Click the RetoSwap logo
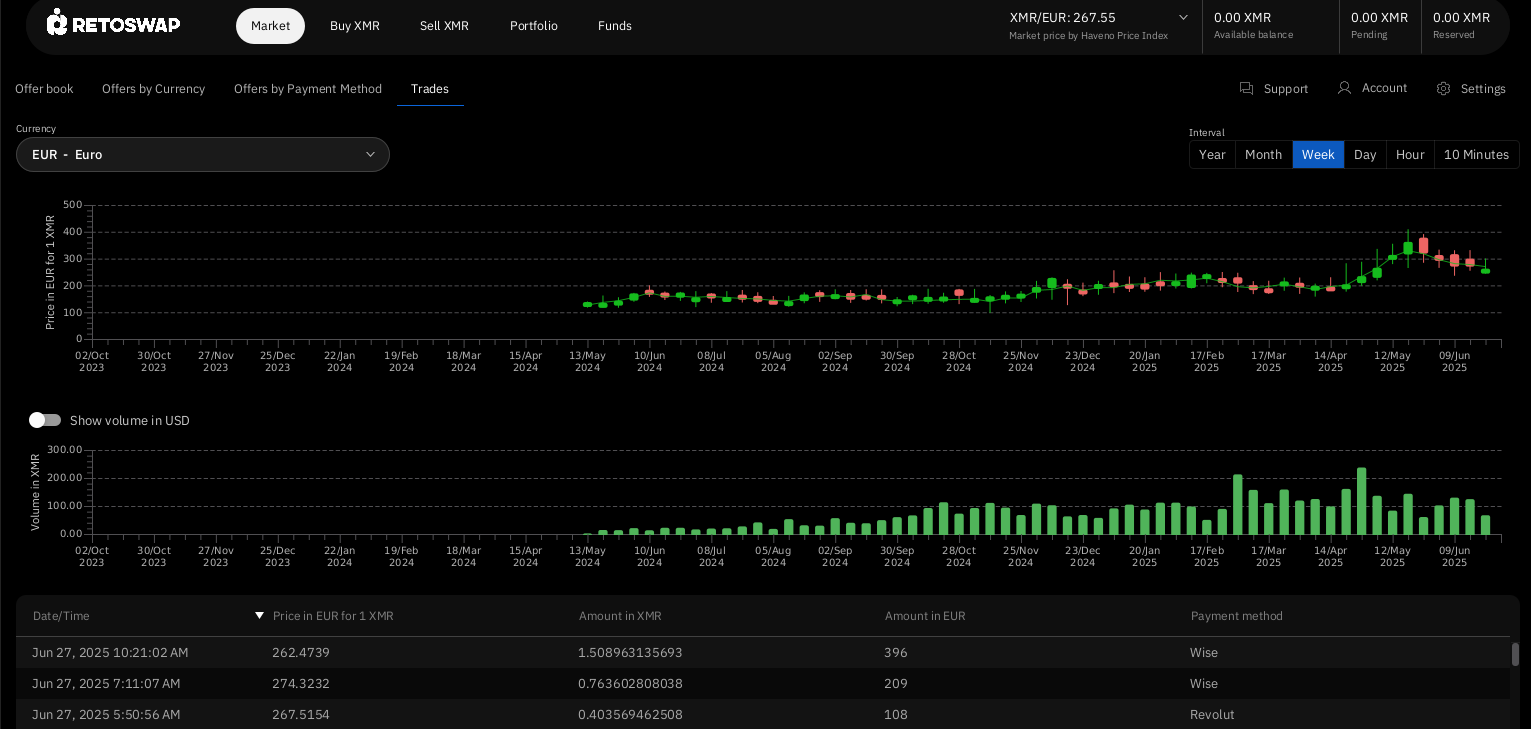The height and width of the screenshot is (729, 1531). click(113, 22)
